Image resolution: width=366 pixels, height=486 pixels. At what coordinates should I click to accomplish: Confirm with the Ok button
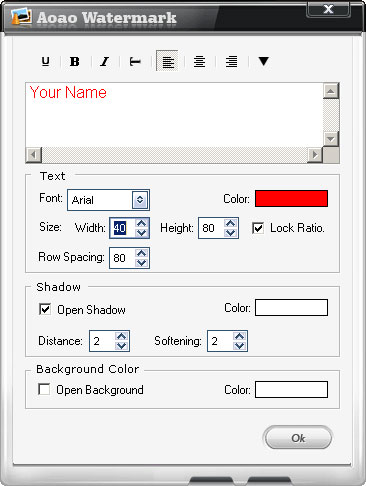pos(298,438)
